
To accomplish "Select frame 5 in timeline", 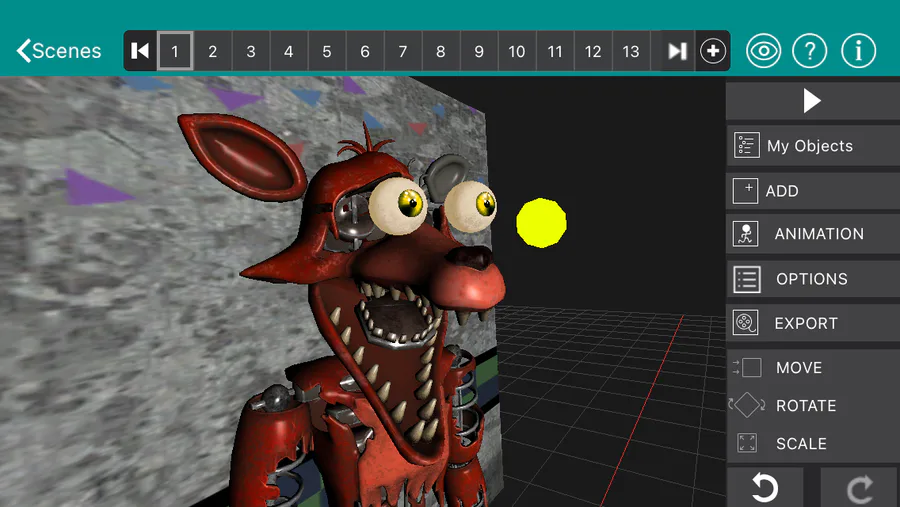I will pos(327,51).
